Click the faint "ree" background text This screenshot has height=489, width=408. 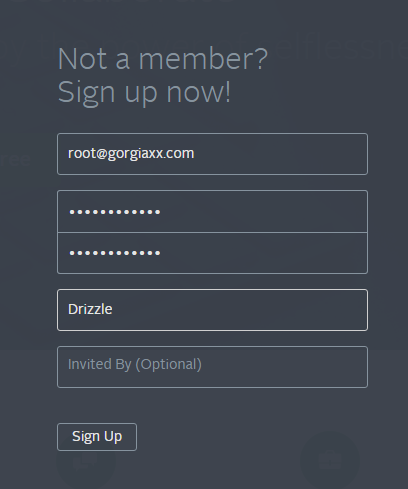pos(15,159)
